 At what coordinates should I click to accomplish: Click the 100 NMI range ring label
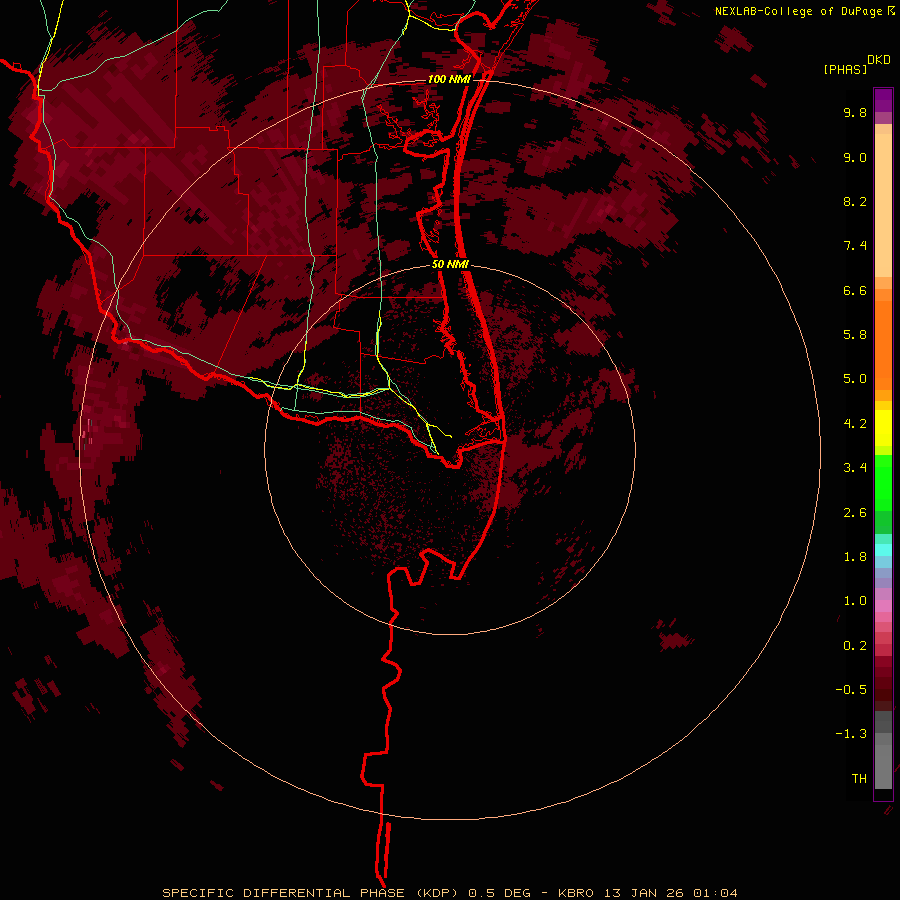(x=449, y=79)
